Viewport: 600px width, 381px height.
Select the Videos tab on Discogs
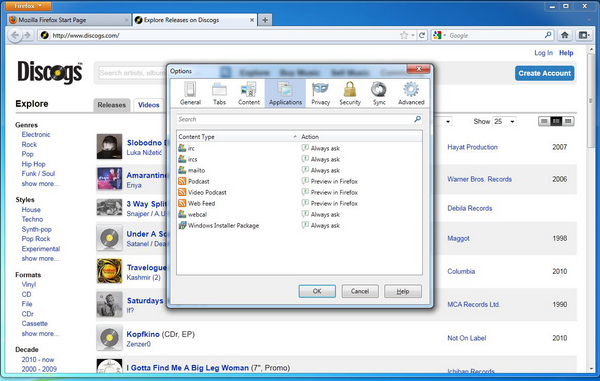click(x=148, y=105)
